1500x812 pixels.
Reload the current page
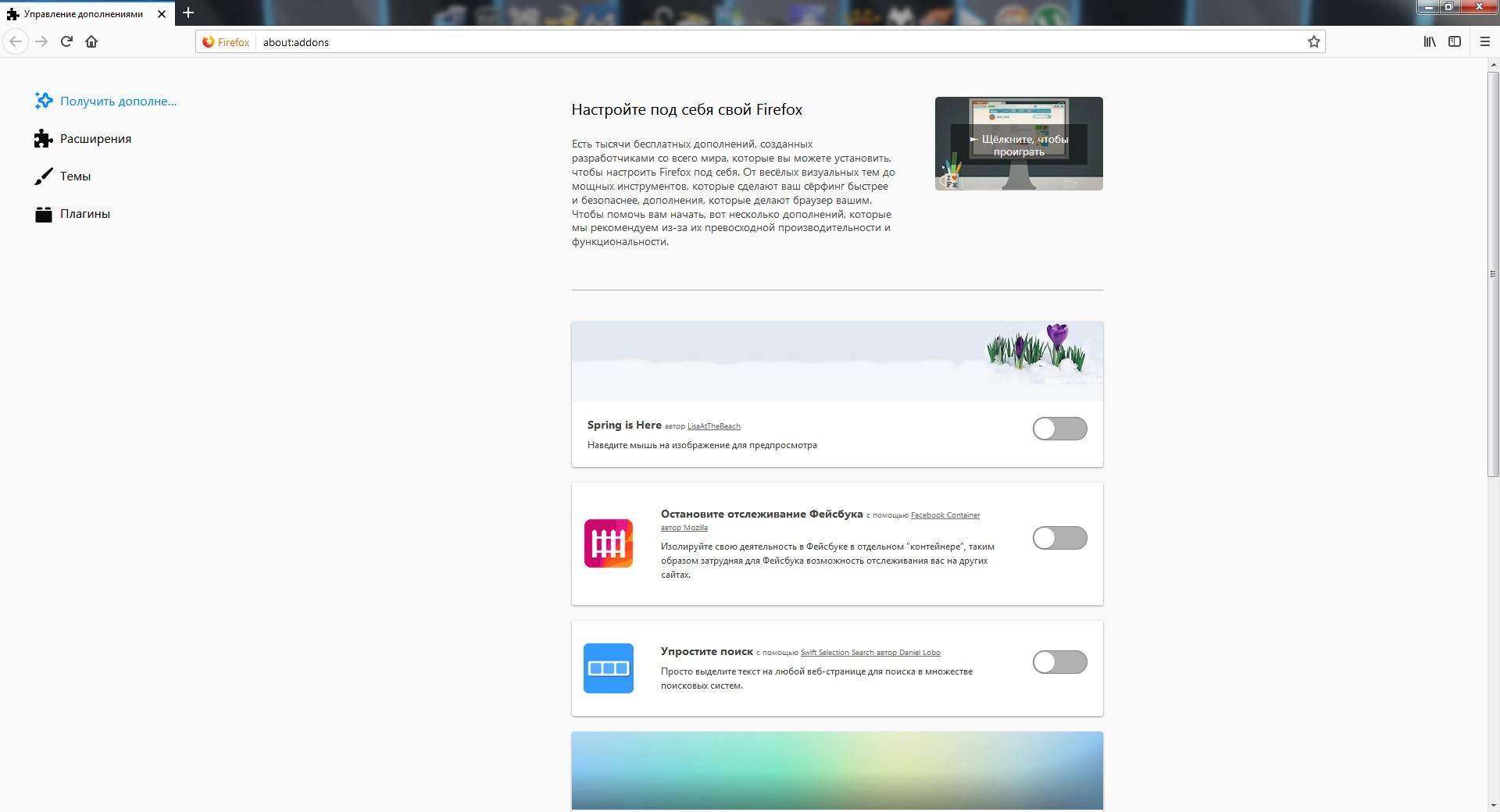click(x=66, y=41)
